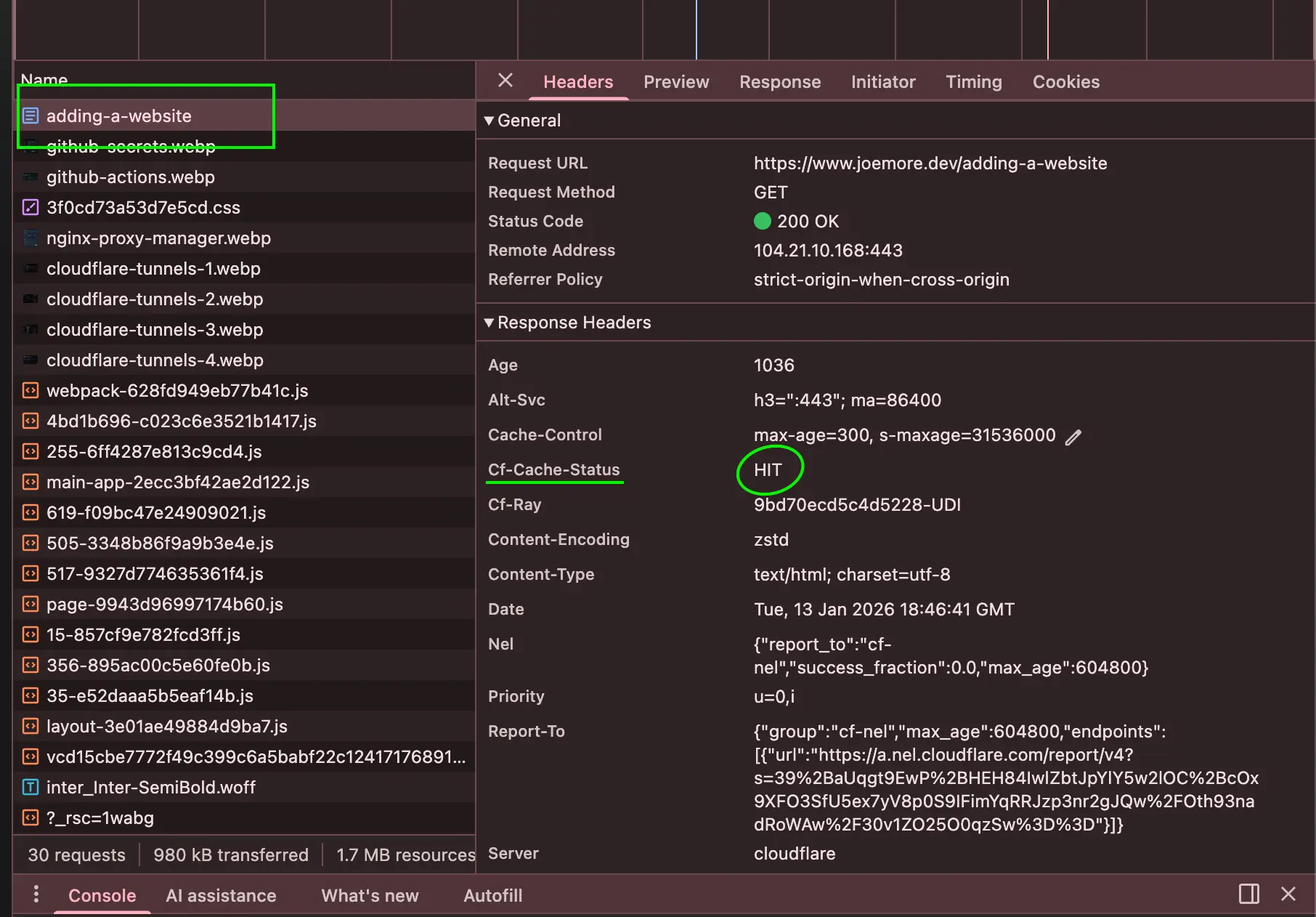The width and height of the screenshot is (1316, 917).
Task: Collapse the General section
Action: tap(490, 120)
